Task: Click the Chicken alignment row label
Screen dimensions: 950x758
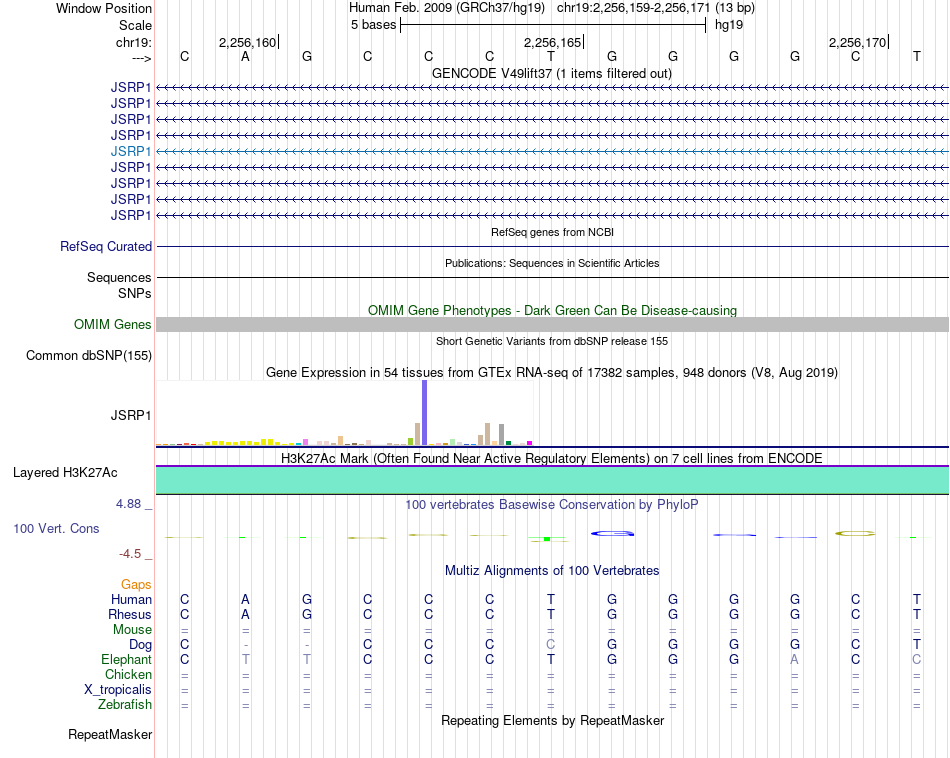Action: [x=128, y=674]
